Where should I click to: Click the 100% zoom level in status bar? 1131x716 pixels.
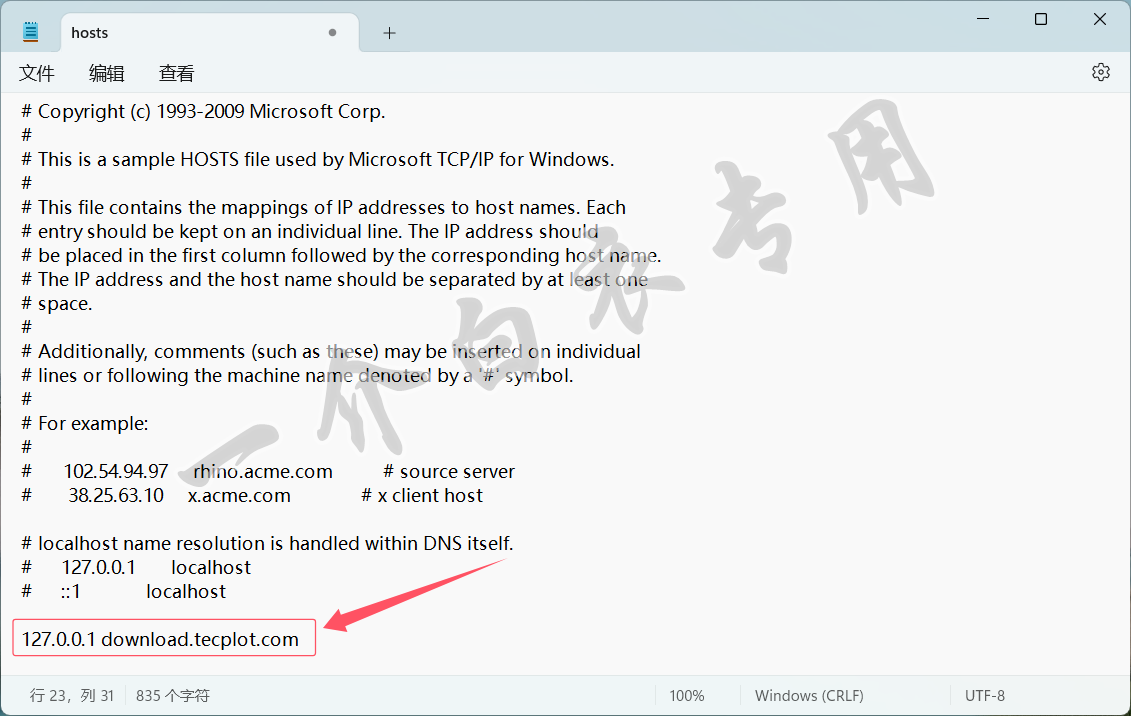687,696
